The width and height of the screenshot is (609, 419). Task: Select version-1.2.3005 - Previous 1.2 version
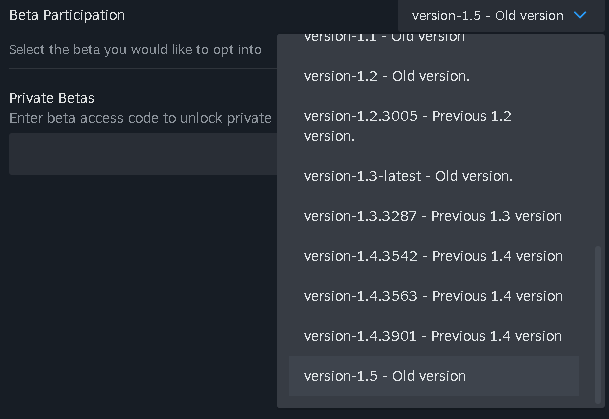coord(434,126)
